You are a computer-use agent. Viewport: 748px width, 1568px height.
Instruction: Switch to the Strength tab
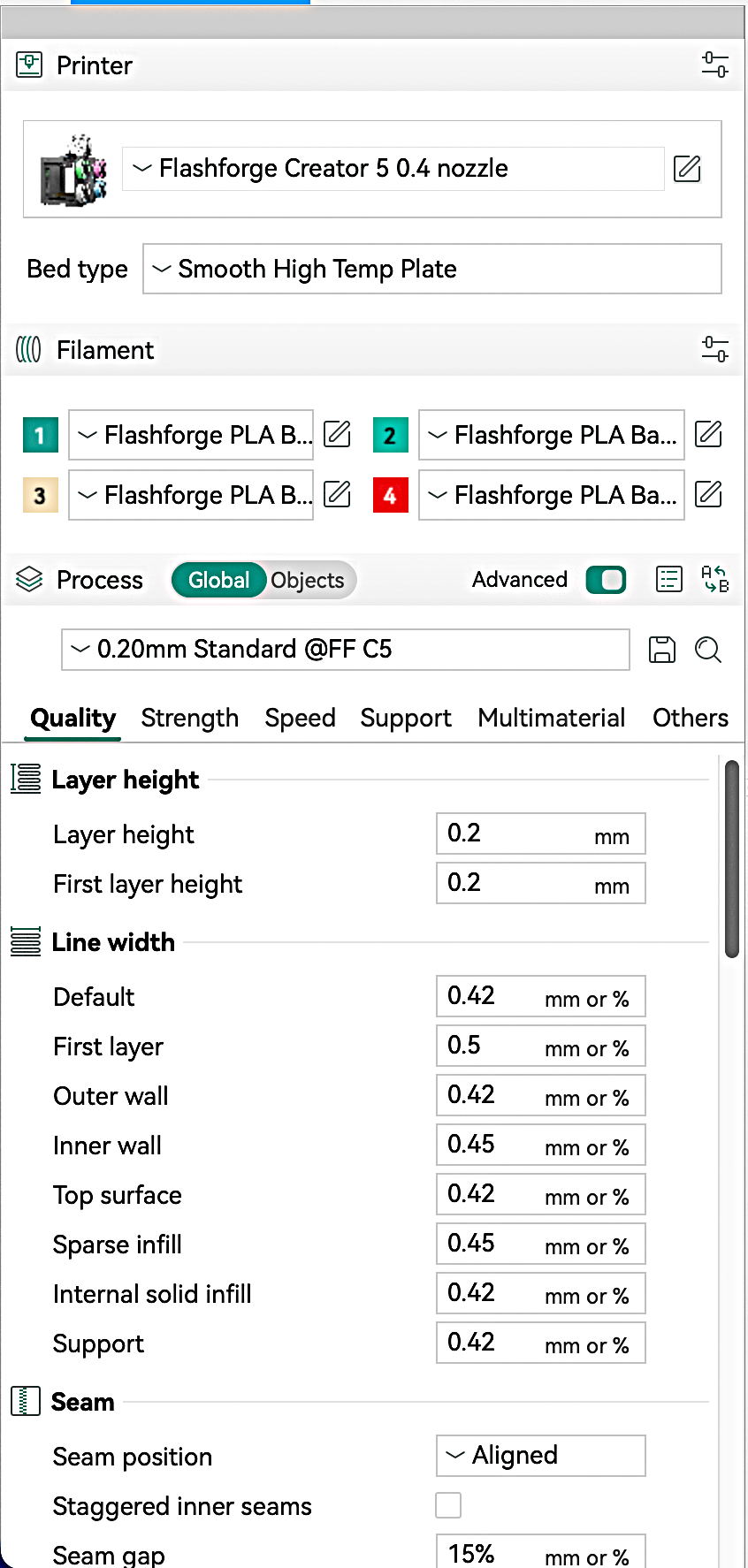point(190,718)
